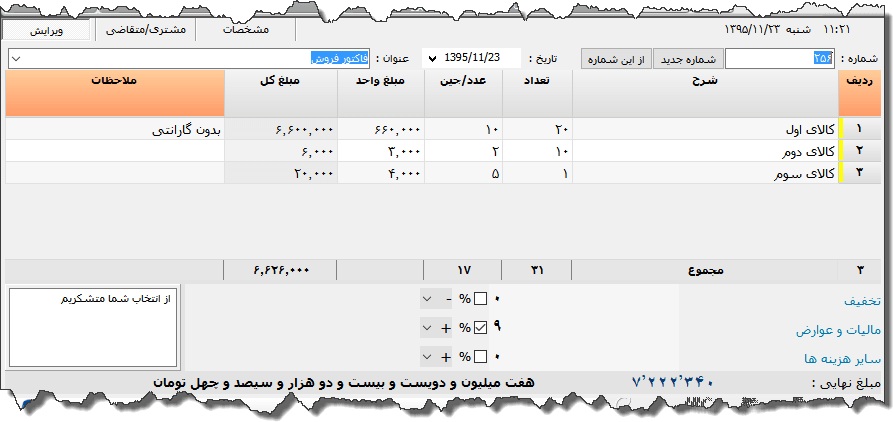This screenshot has width=893, height=422.
Task: Toggle the تخفیف percent checkbox
Action: click(481, 298)
